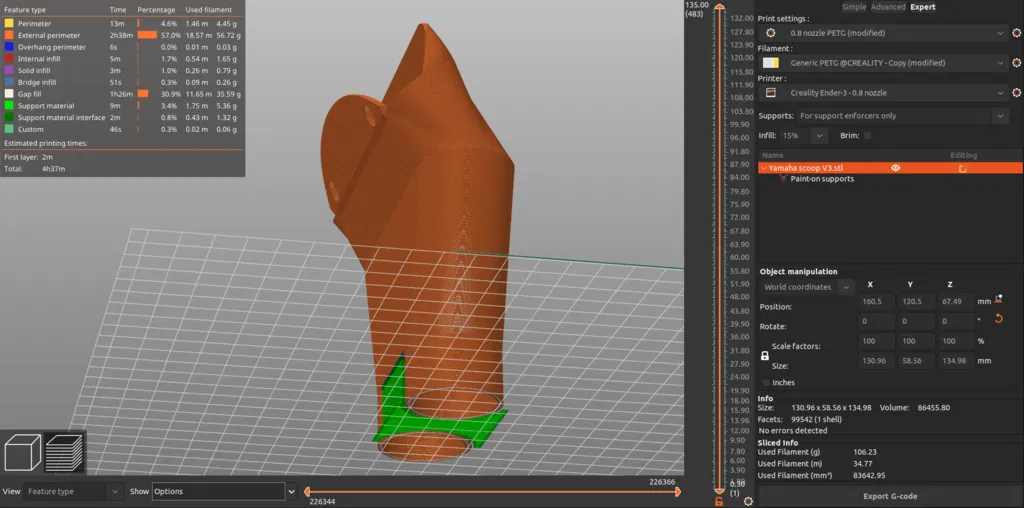
Task: Open the World coordinates dropdown
Action: click(807, 287)
